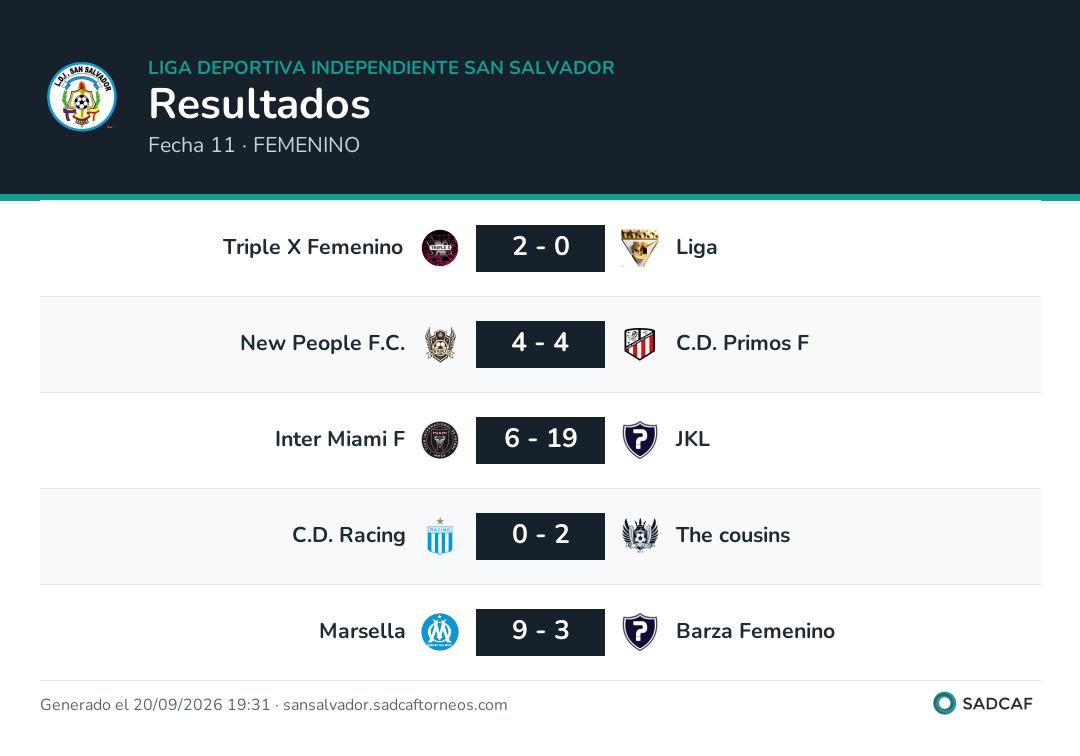Click the SADCAF logo in the footer
The height and width of the screenshot is (756, 1080).
[x=983, y=703]
